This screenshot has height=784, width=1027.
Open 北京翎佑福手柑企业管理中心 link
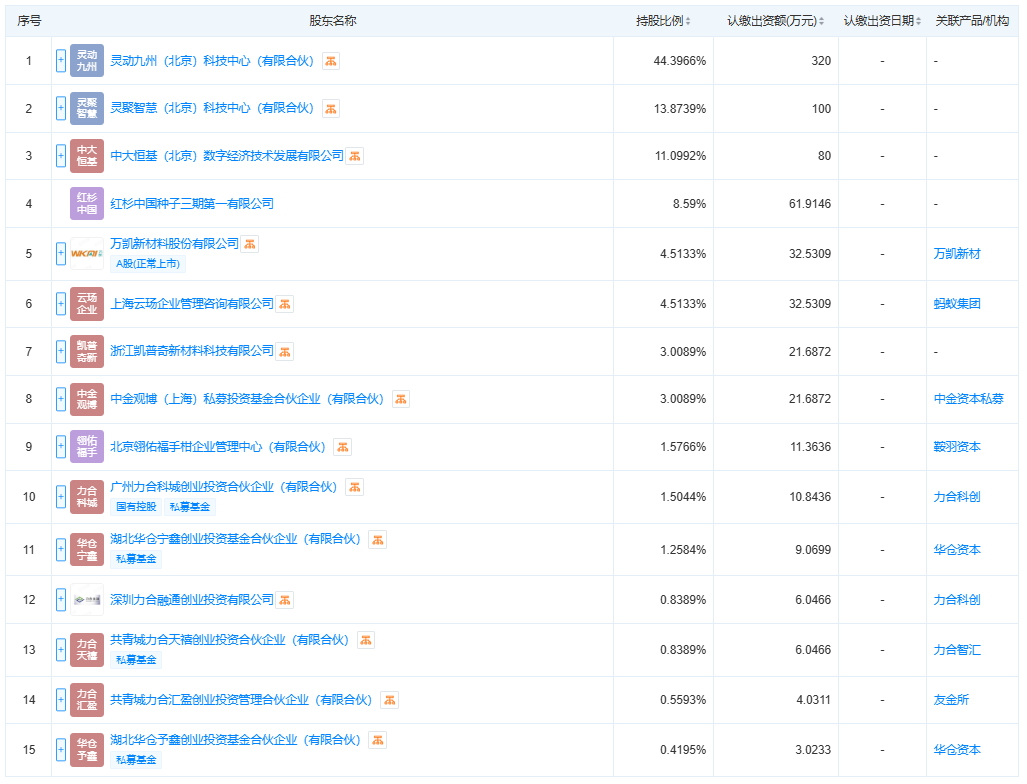click(x=217, y=447)
